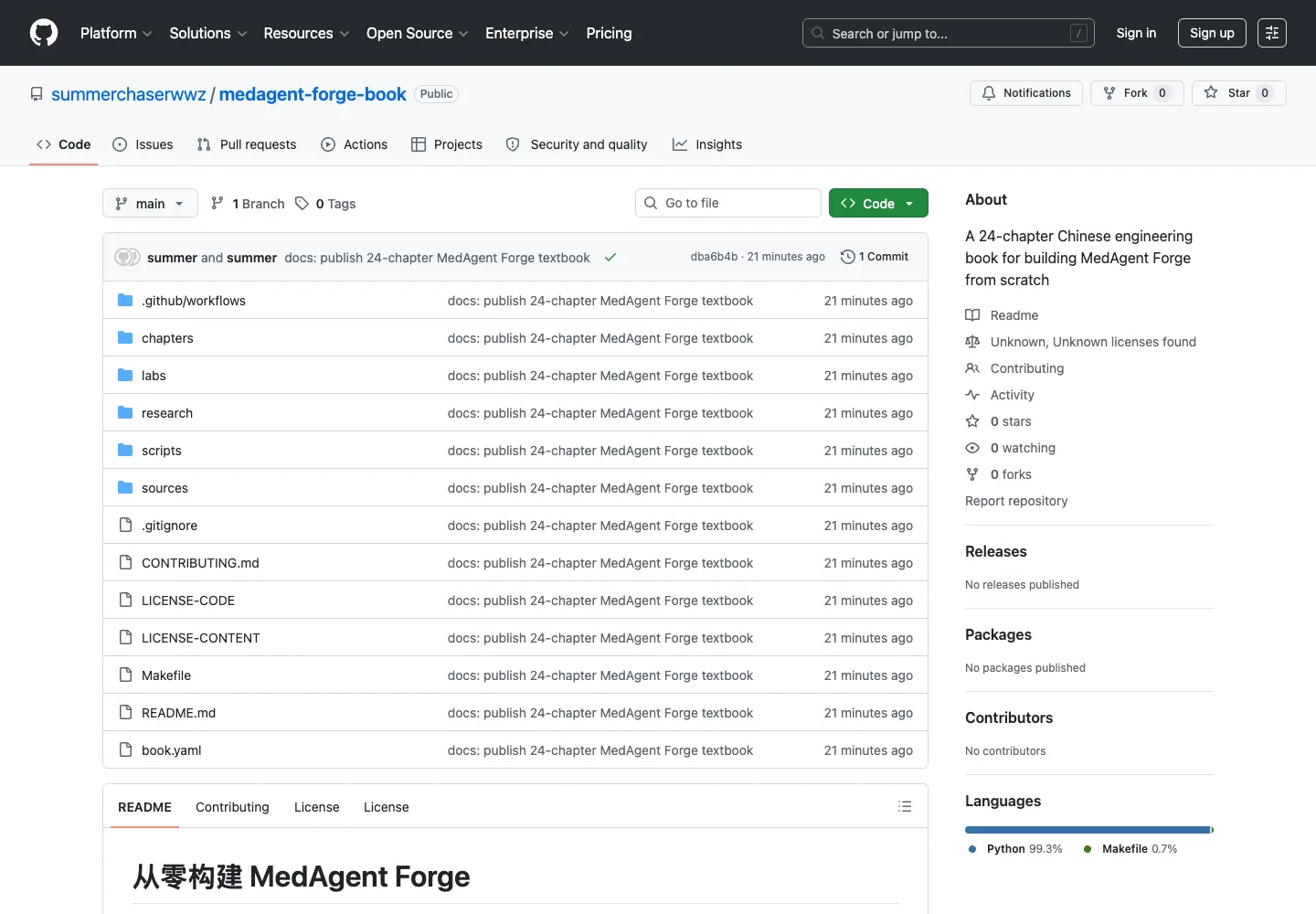Click the Sign up button

click(x=1212, y=33)
